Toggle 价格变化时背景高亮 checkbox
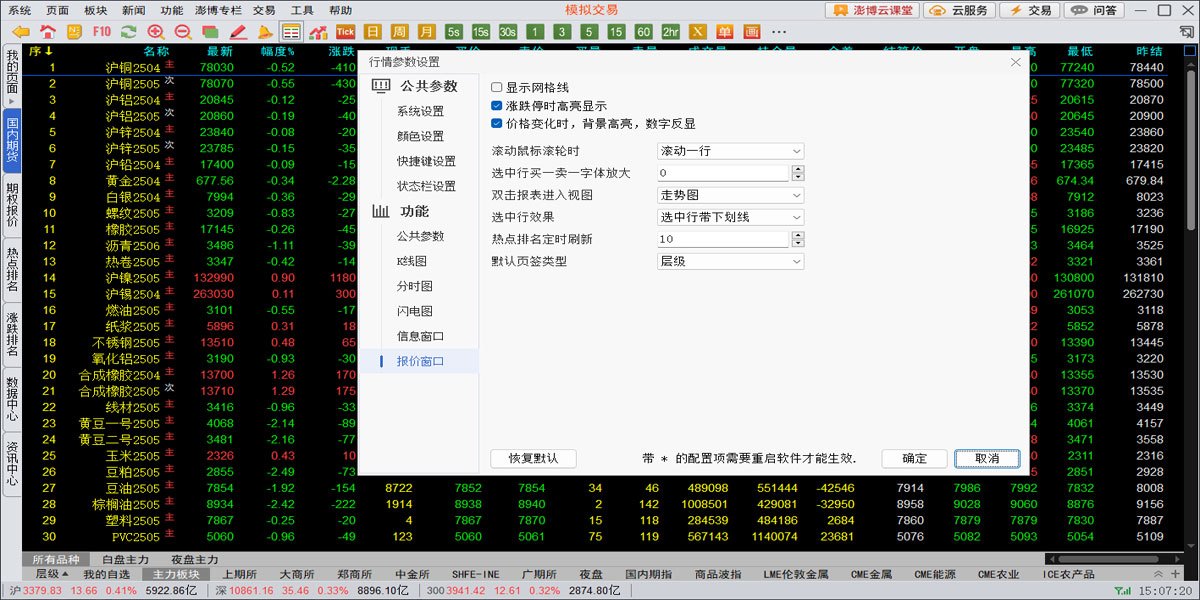The width and height of the screenshot is (1200, 600). coord(497,124)
